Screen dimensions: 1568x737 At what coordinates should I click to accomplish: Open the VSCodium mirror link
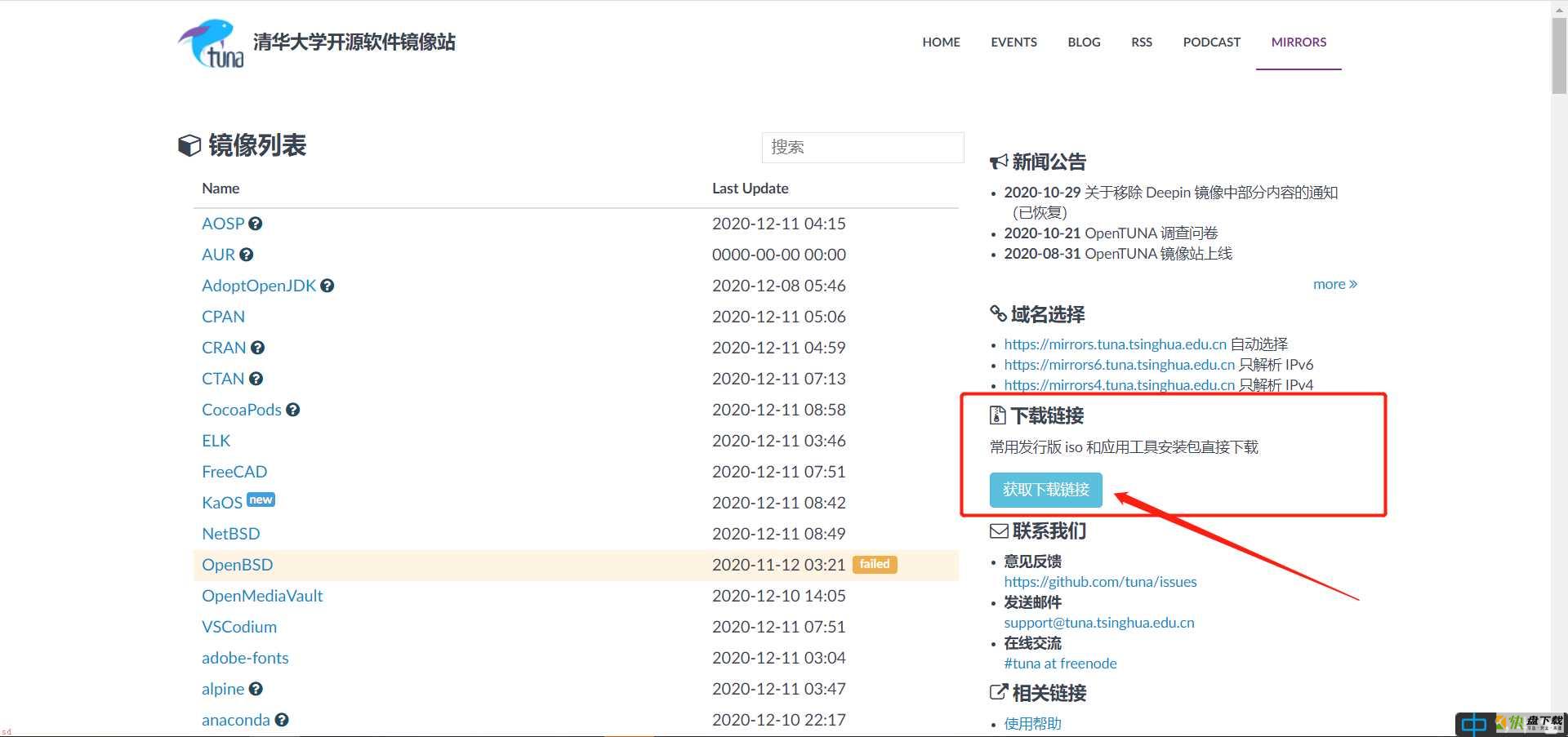pos(239,627)
